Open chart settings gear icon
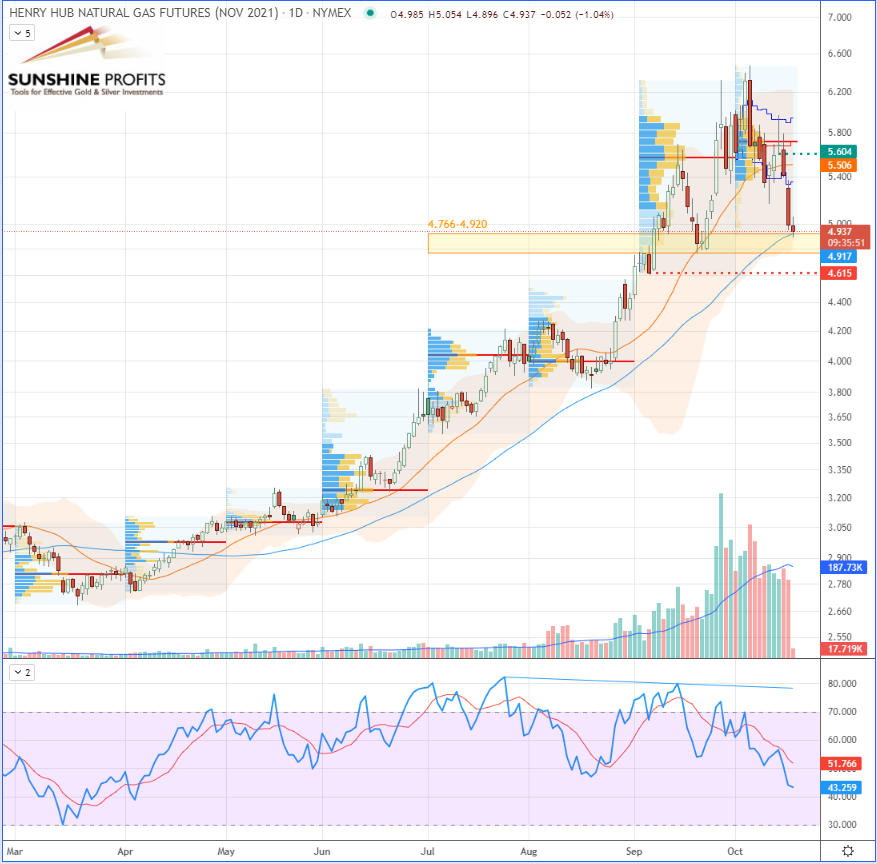This screenshot has height=864, width=877. [x=848, y=851]
